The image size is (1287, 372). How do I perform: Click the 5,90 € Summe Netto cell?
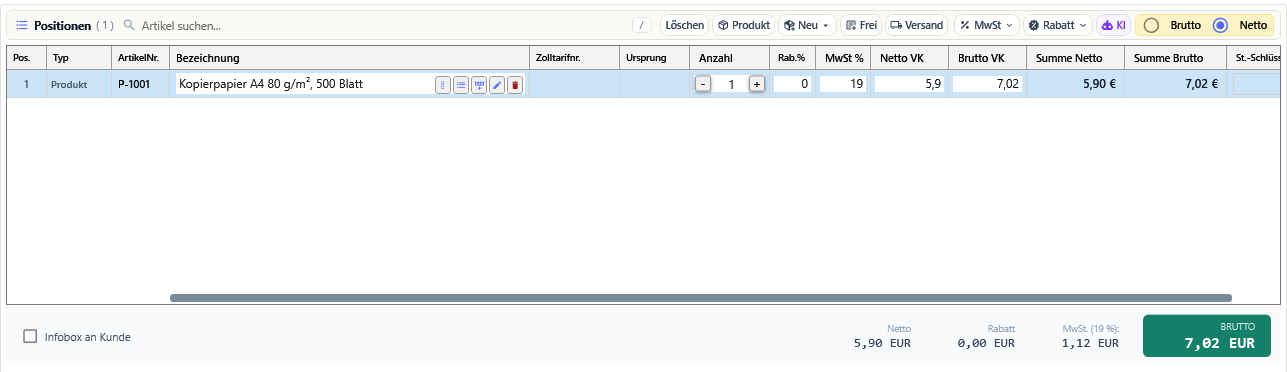point(1076,84)
